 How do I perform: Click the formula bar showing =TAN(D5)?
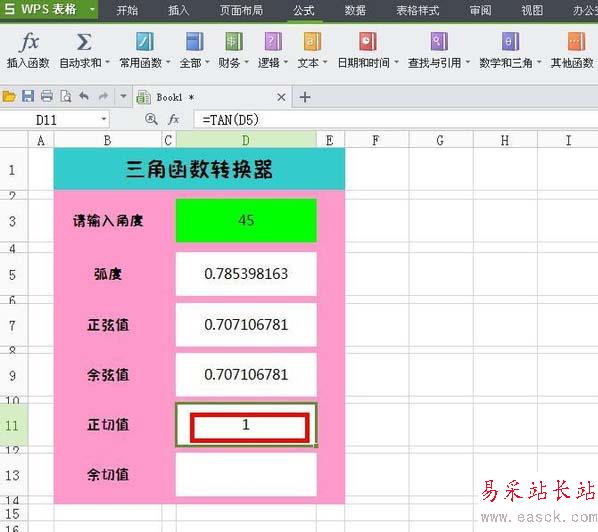coord(395,120)
